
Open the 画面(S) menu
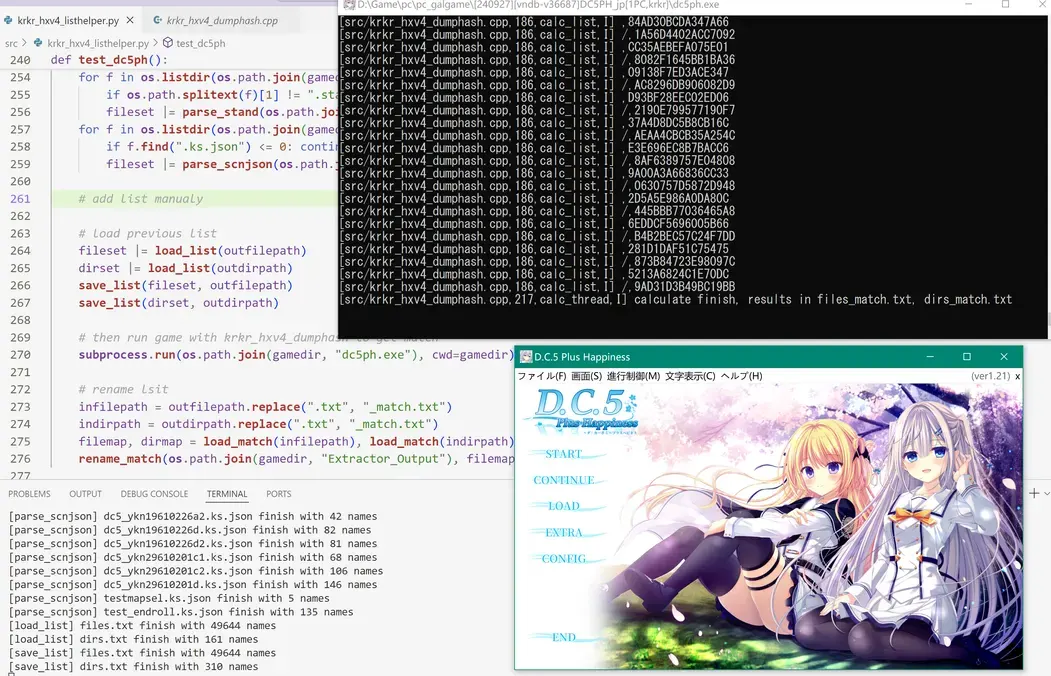pyautogui.click(x=586, y=376)
